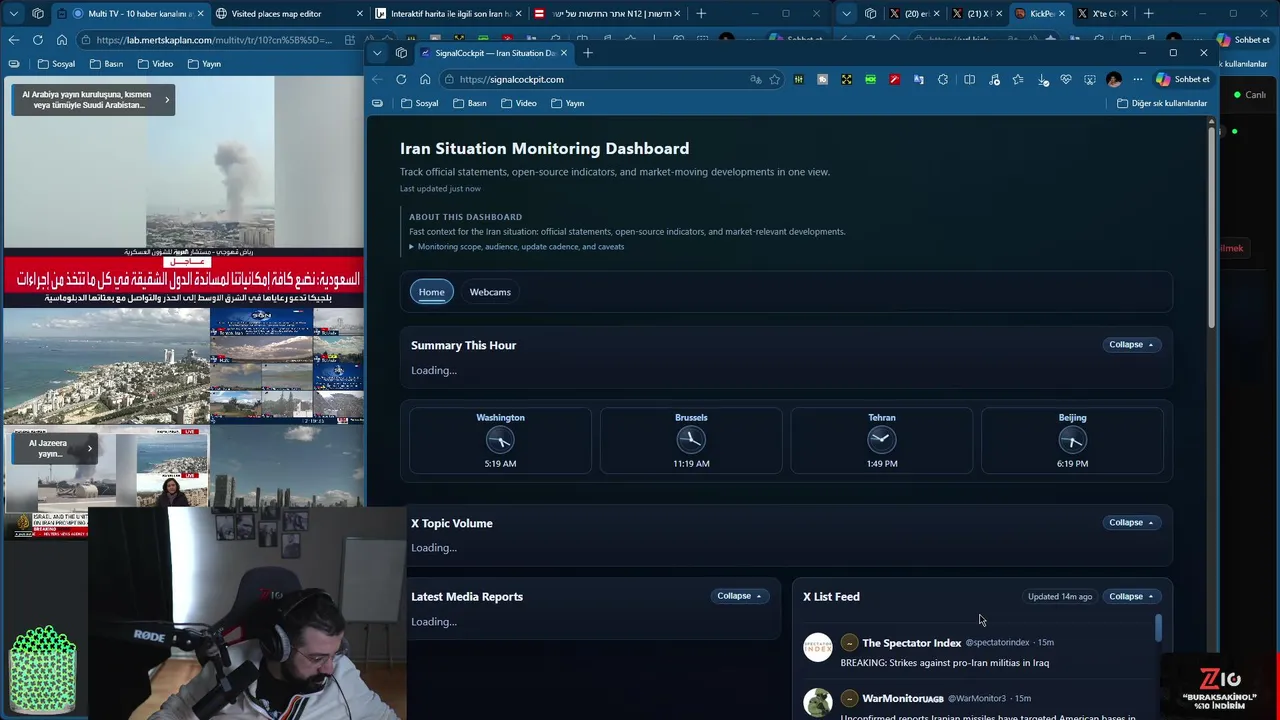Open the equalizer extension icon

click(798, 79)
